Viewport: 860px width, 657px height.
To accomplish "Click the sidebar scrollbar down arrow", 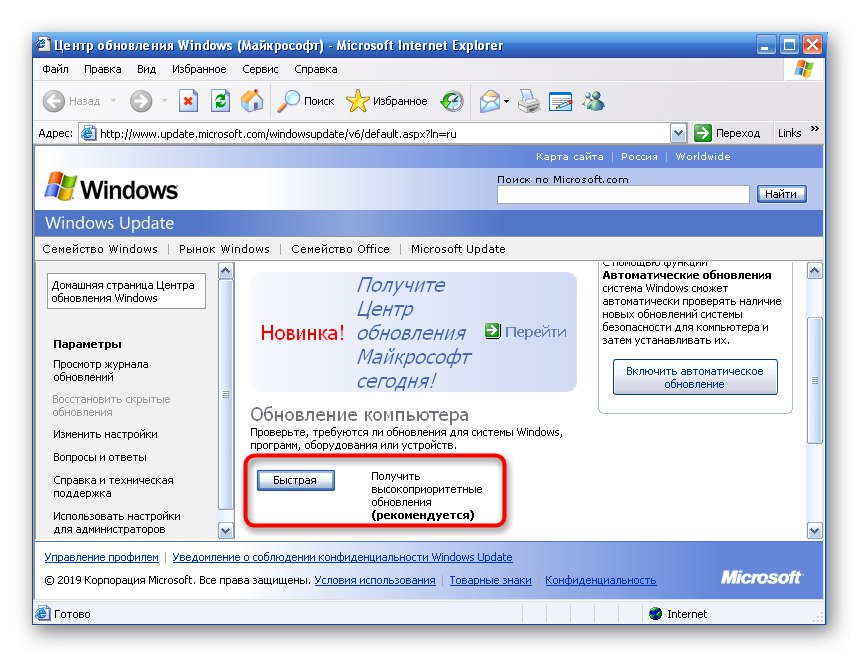I will tap(226, 530).
